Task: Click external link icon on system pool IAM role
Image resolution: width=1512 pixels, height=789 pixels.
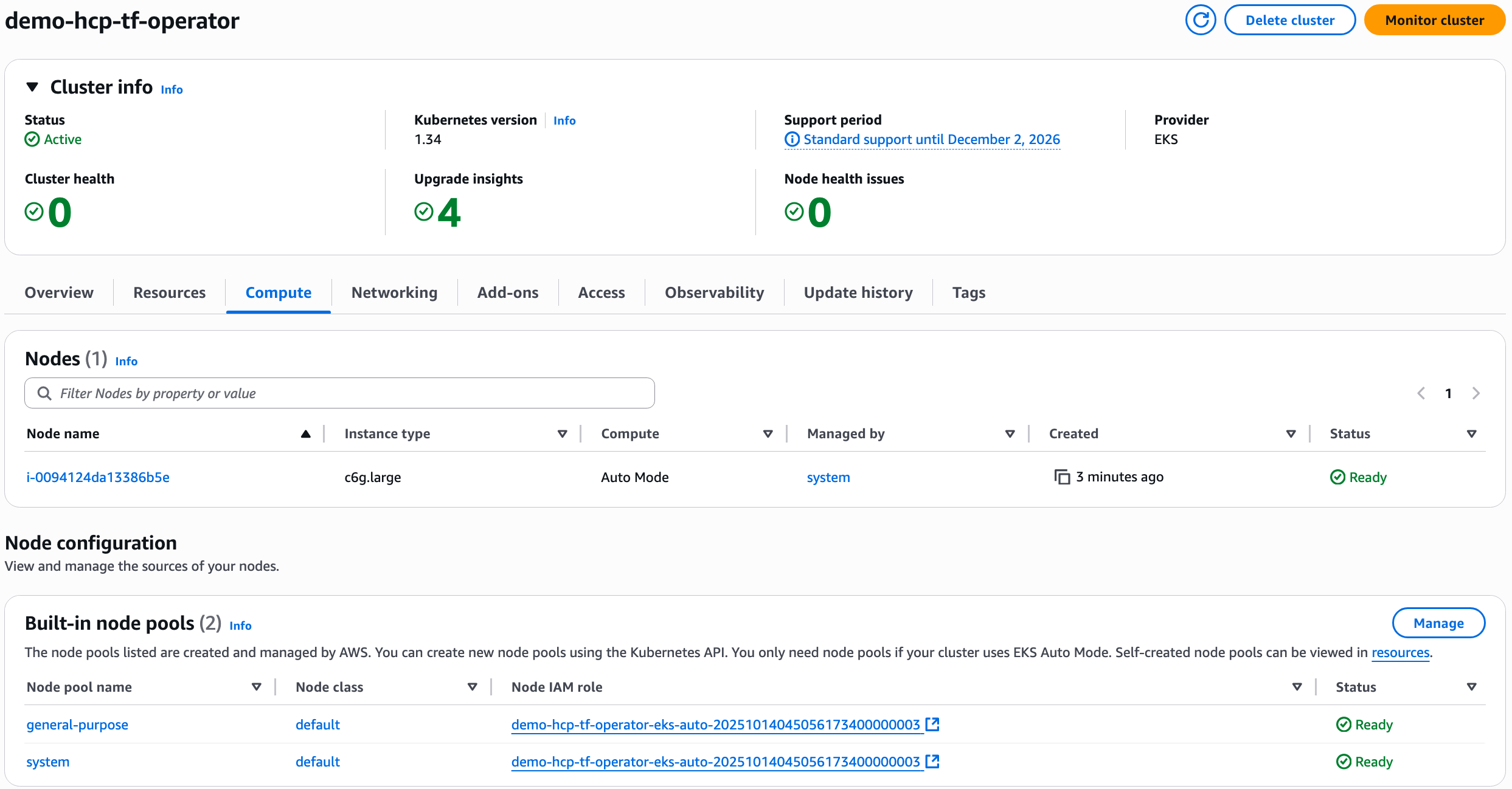Action: click(x=932, y=761)
